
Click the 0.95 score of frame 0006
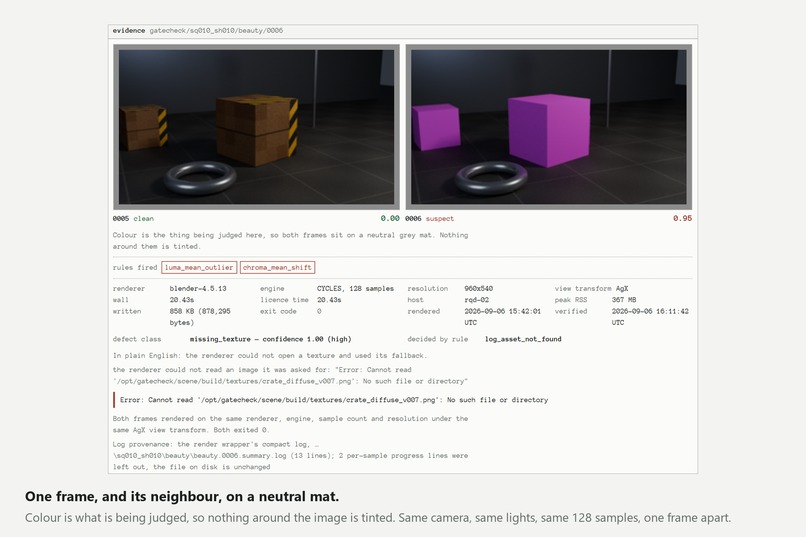coord(683,218)
